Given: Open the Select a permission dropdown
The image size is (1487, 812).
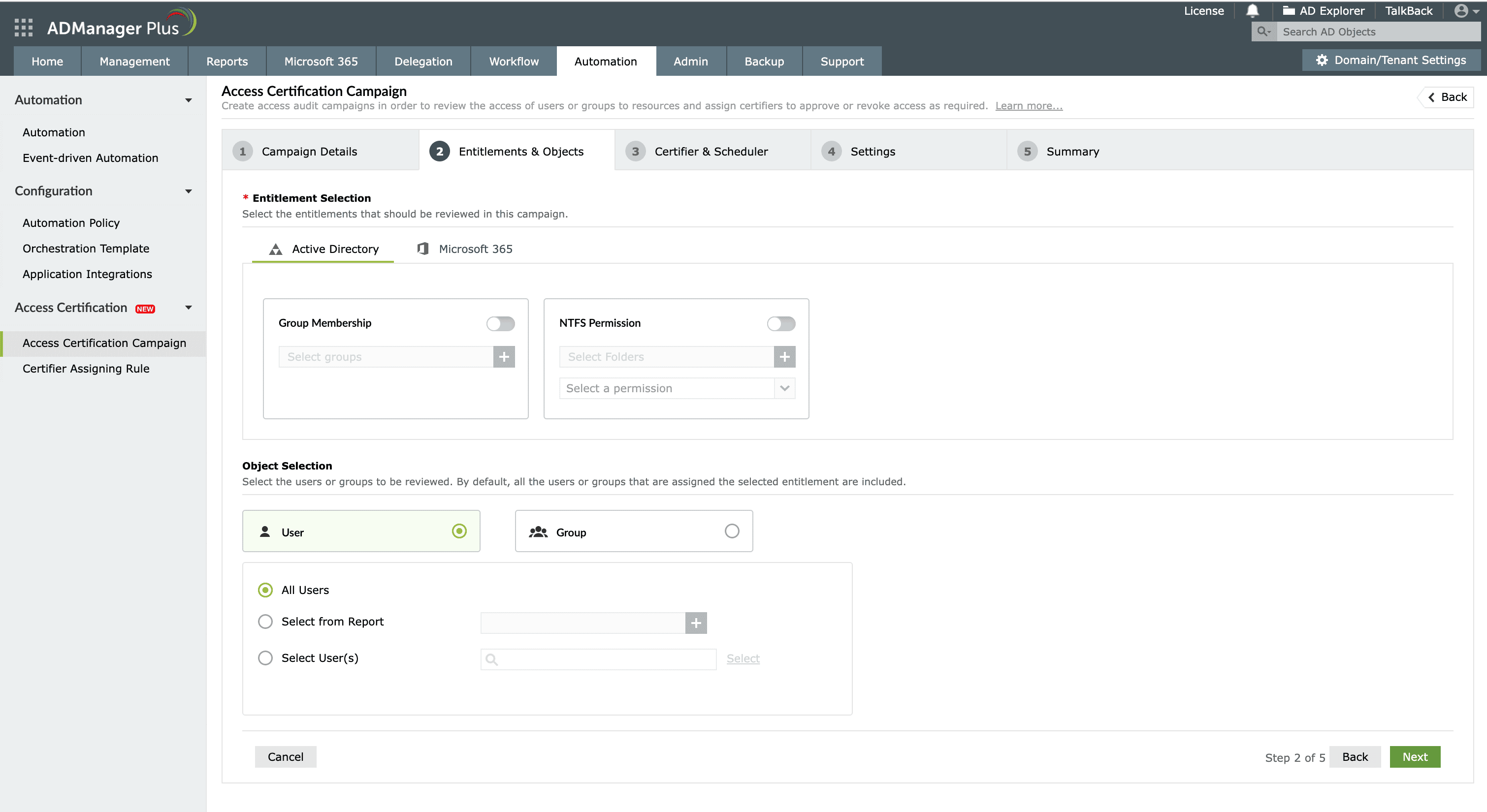Looking at the screenshot, I should tap(677, 388).
